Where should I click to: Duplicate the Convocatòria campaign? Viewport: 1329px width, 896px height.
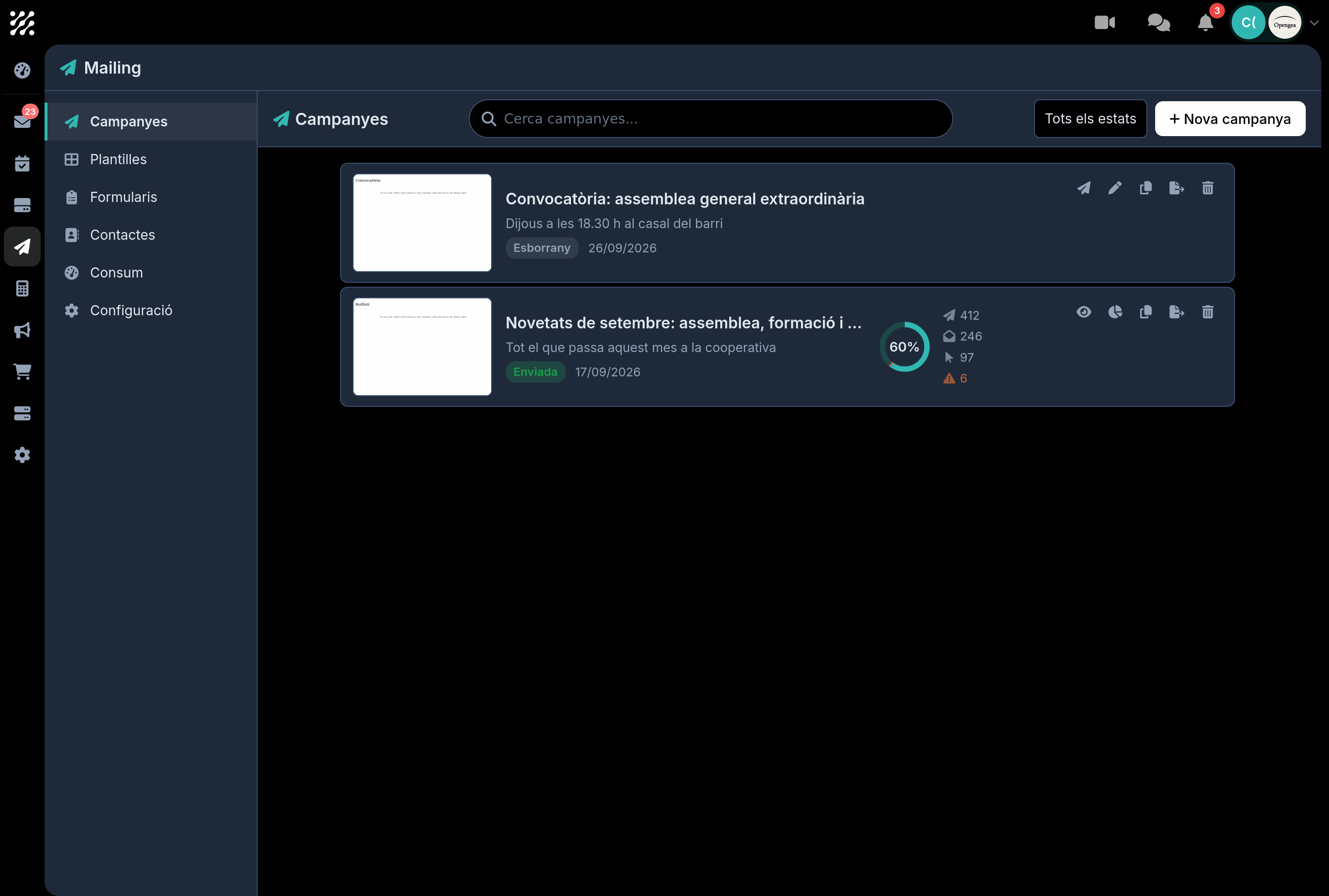1145,188
